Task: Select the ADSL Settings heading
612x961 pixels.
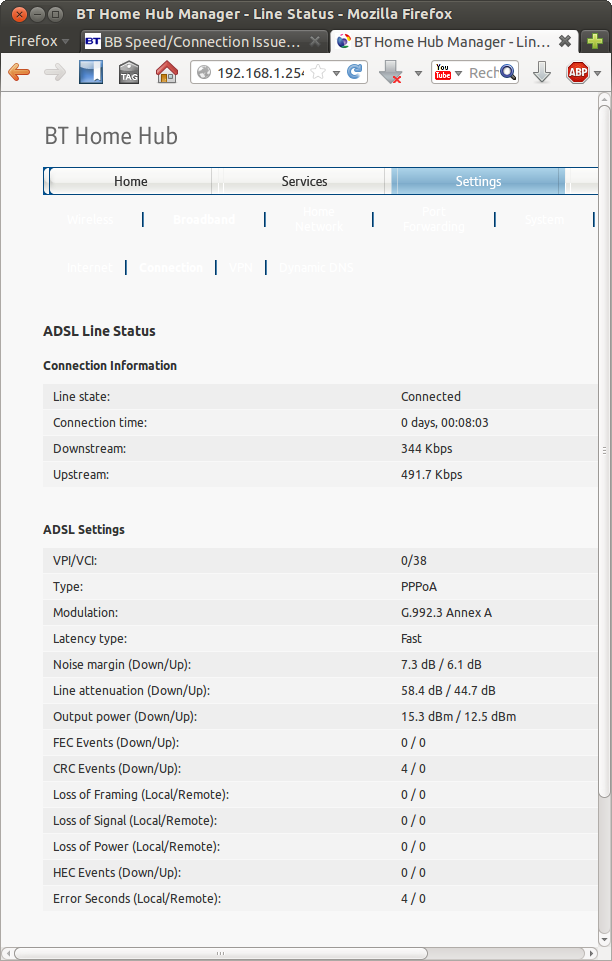Action: click(84, 530)
